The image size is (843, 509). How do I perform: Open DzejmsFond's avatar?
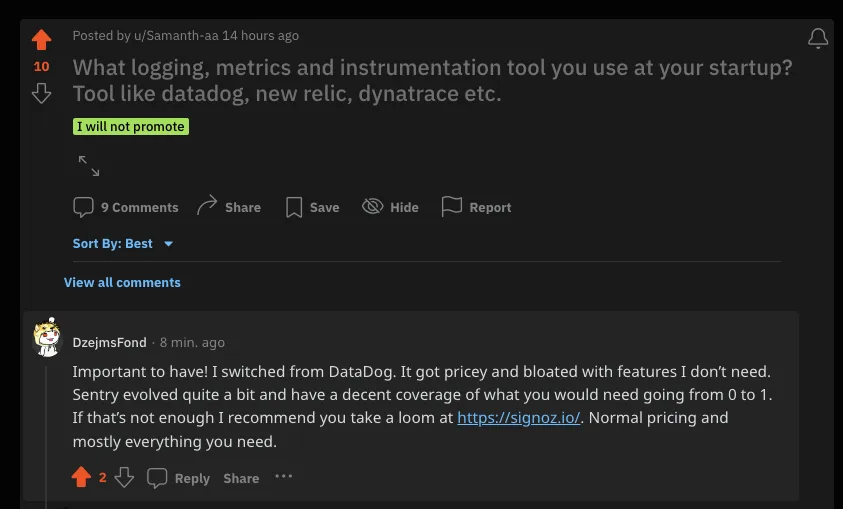pyautogui.click(x=47, y=338)
